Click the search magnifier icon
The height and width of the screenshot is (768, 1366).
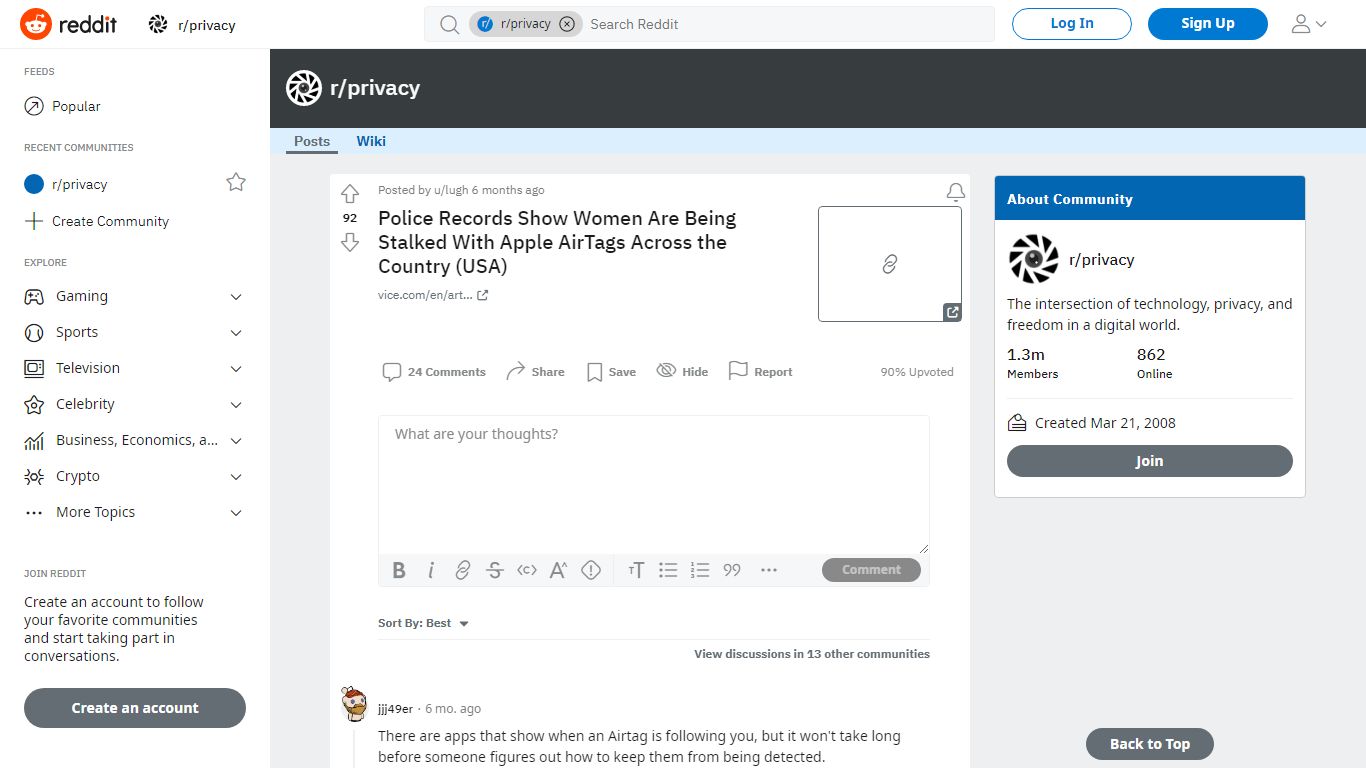[450, 24]
